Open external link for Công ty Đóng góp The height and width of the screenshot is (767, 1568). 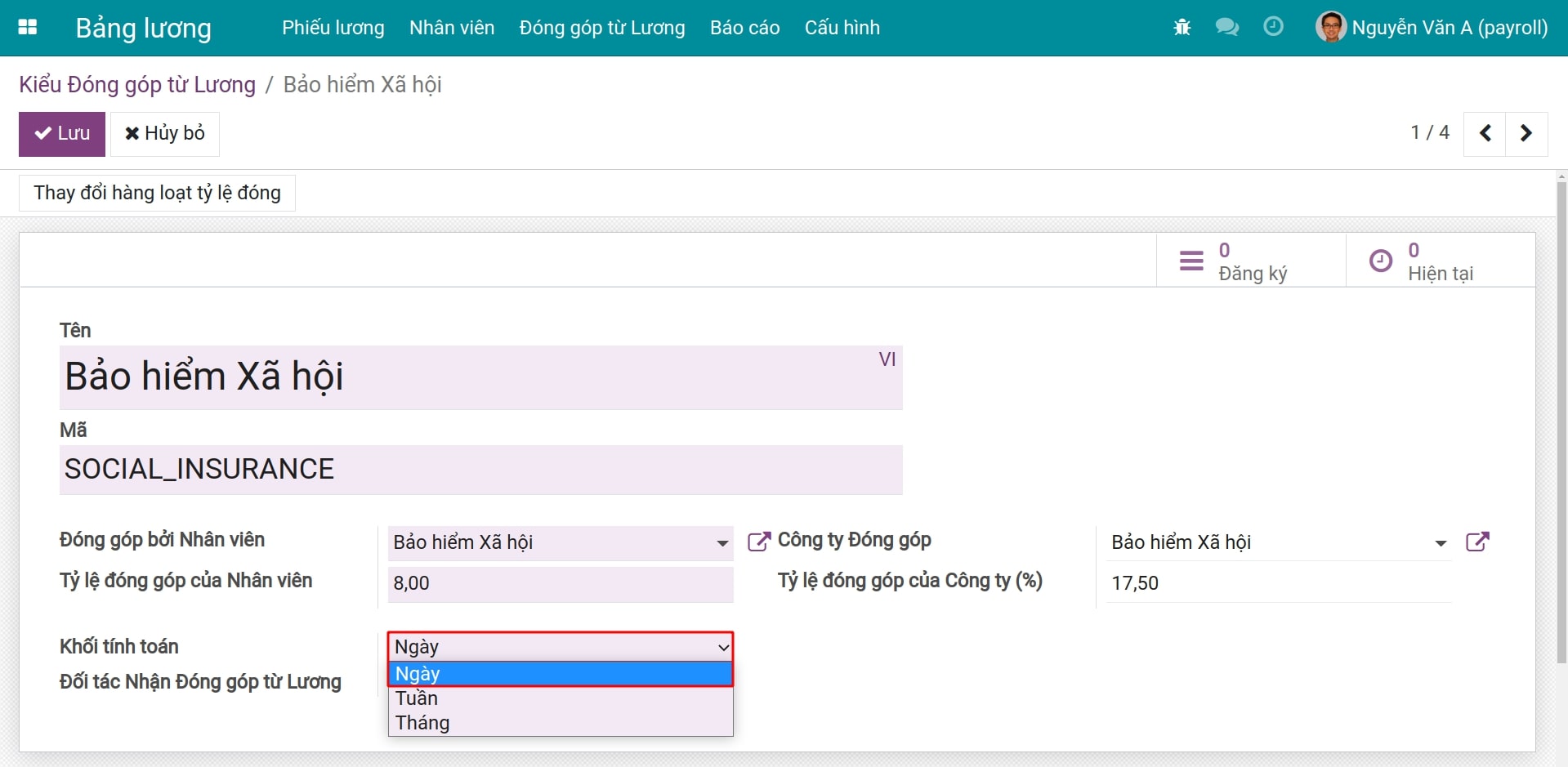coord(1477,542)
